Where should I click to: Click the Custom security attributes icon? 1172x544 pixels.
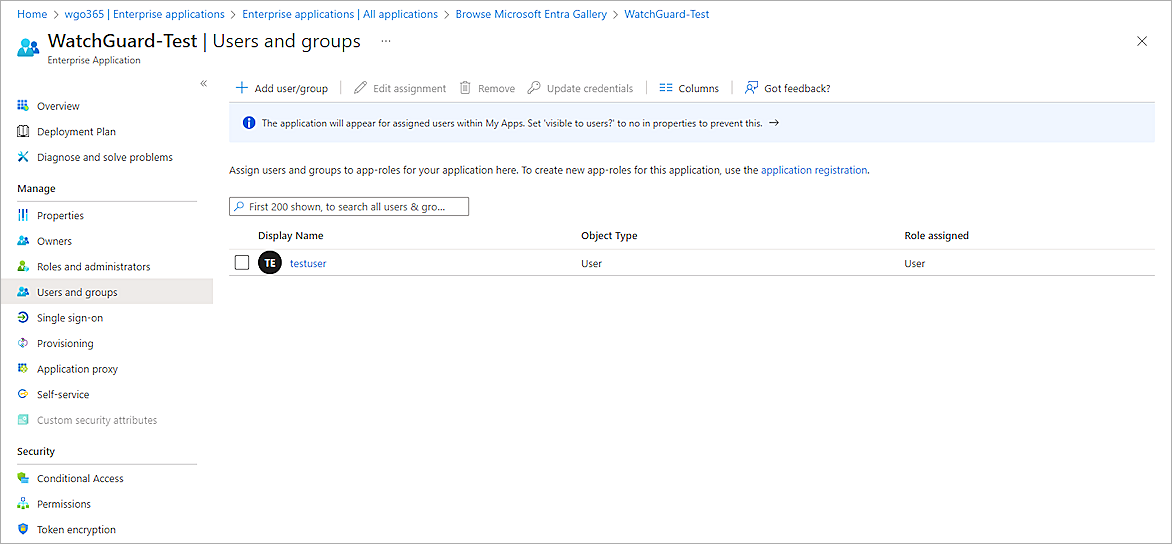(x=22, y=420)
